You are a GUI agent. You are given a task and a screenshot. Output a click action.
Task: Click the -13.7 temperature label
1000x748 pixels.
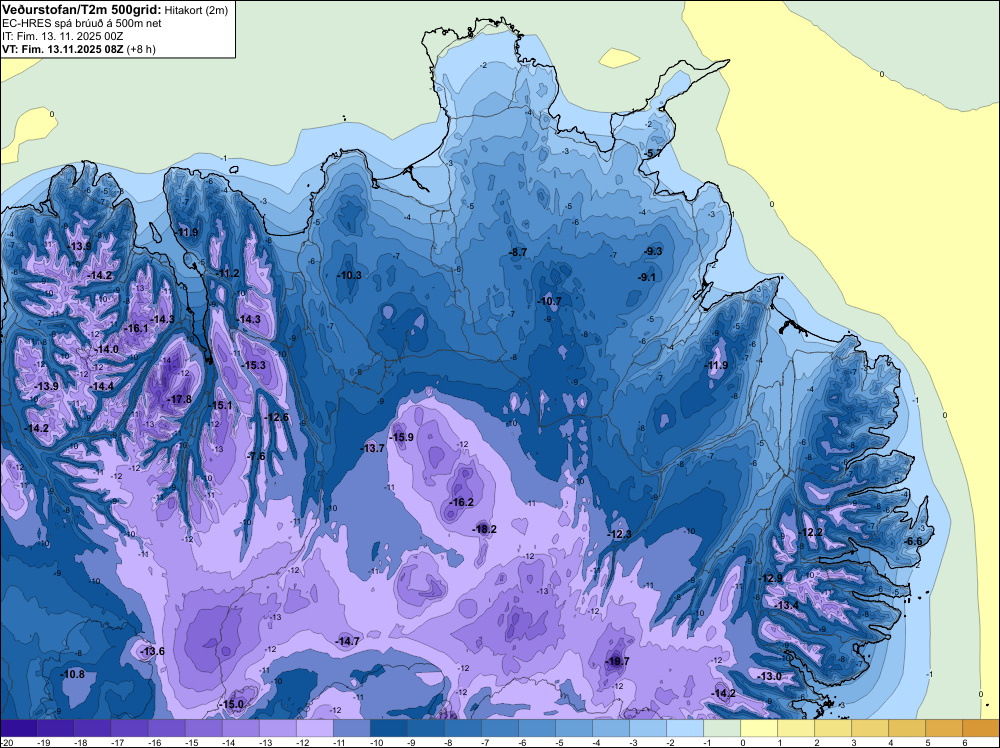(373, 448)
